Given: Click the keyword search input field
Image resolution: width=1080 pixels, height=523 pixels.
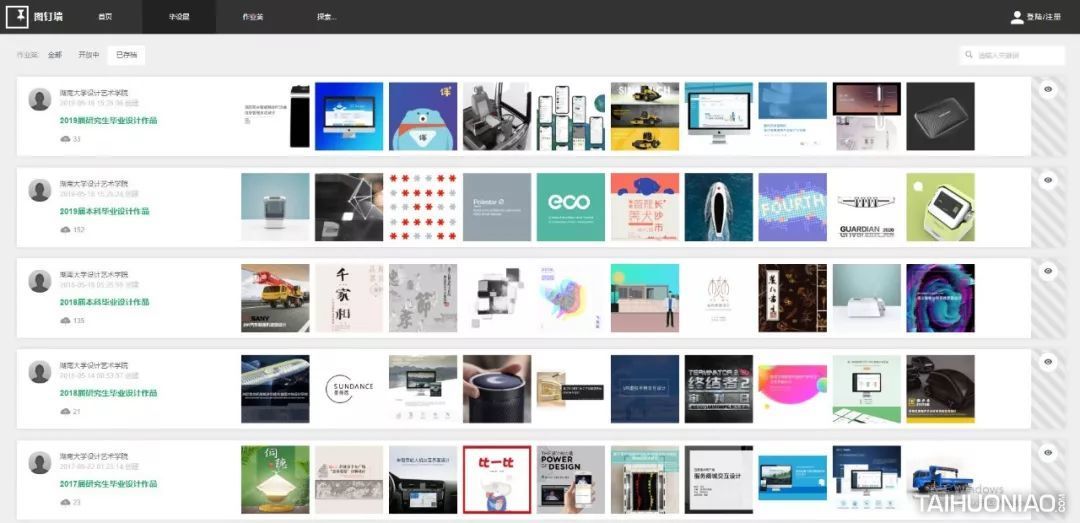Looking at the screenshot, I should click(1012, 55).
